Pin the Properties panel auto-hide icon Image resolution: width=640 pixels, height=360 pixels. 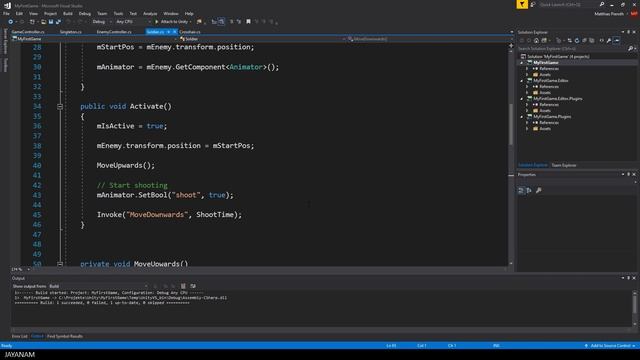(x=629, y=175)
